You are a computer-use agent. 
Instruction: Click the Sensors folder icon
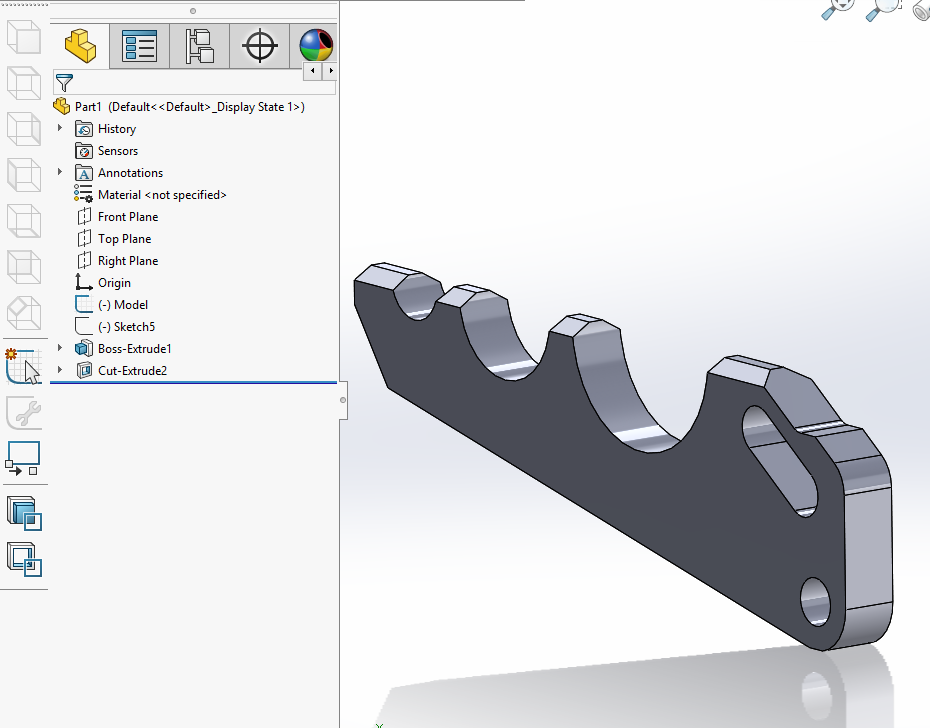(x=84, y=151)
